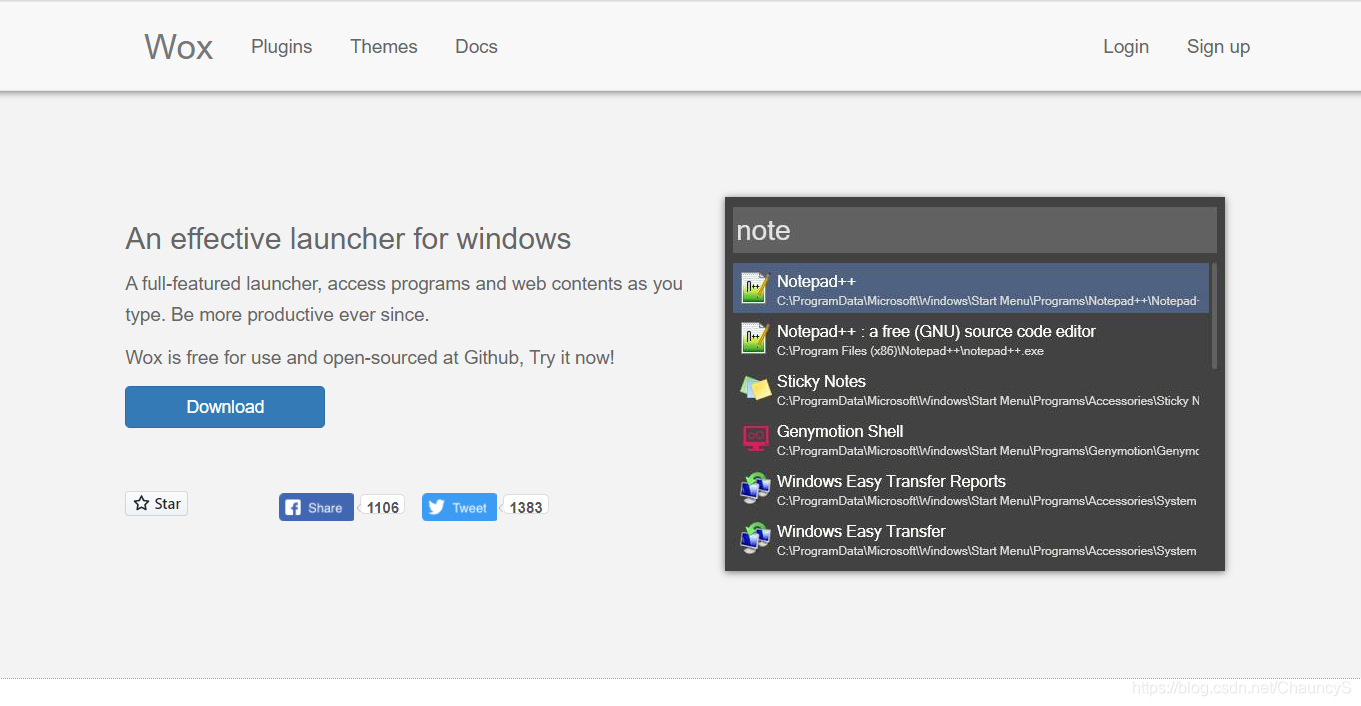This screenshot has height=706, width=1361.
Task: Click the Notepad++ source code editor icon
Action: 755,338
